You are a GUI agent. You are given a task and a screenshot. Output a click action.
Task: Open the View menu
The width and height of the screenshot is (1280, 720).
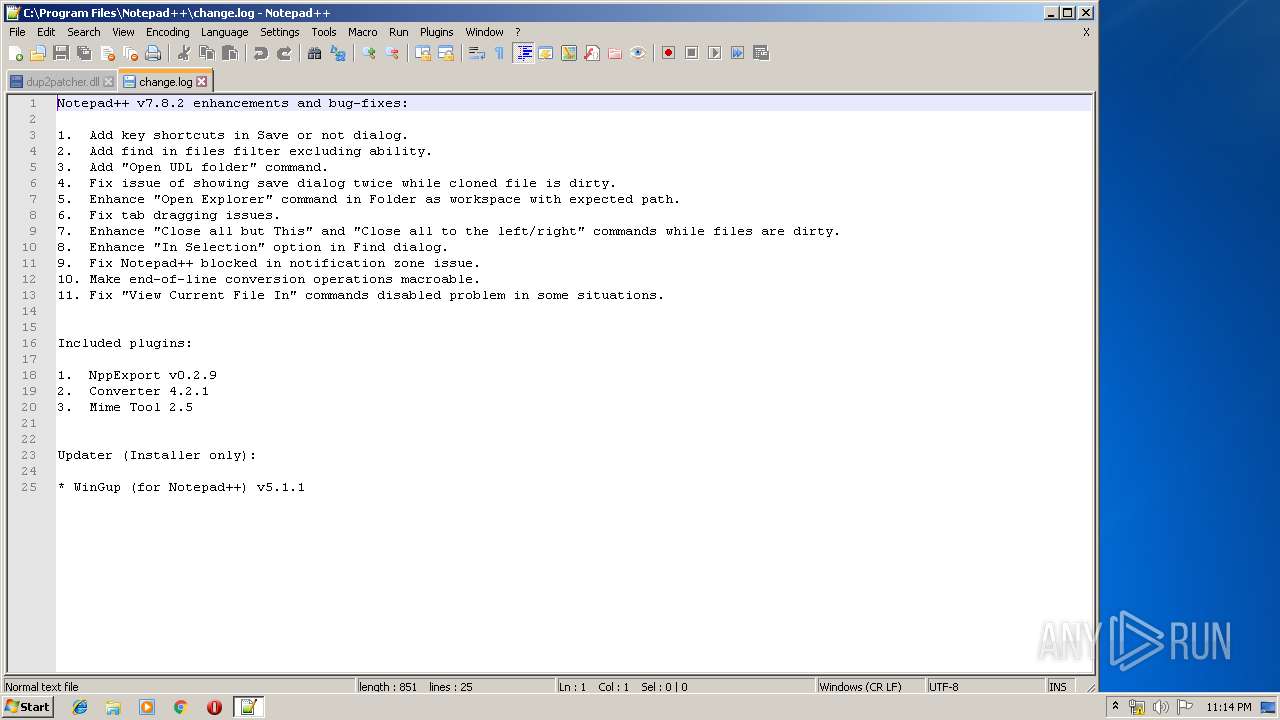click(x=123, y=32)
